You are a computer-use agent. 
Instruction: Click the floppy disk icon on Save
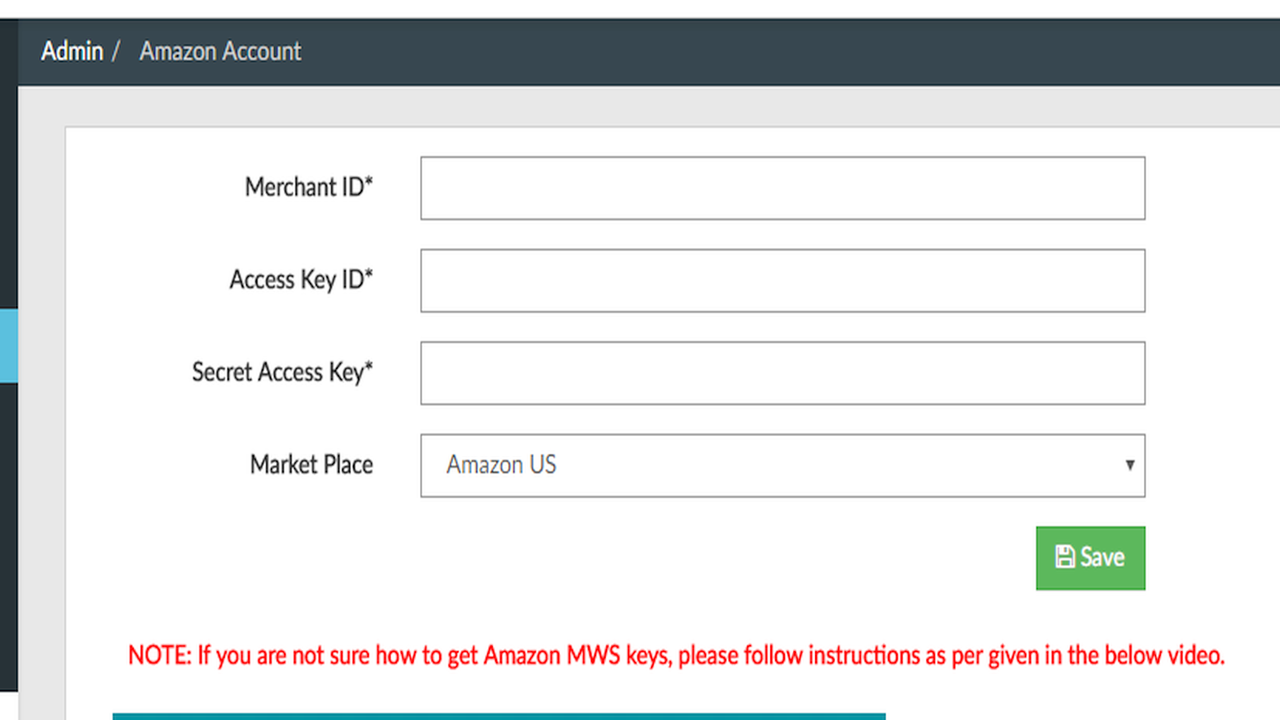click(1065, 557)
